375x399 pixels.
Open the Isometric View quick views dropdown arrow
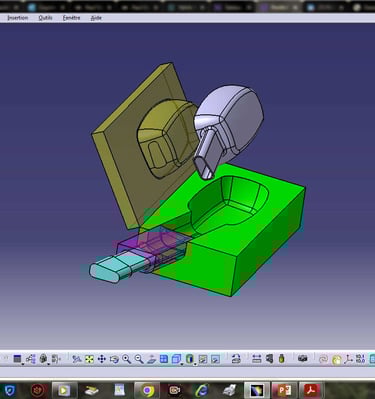[x=182, y=364]
